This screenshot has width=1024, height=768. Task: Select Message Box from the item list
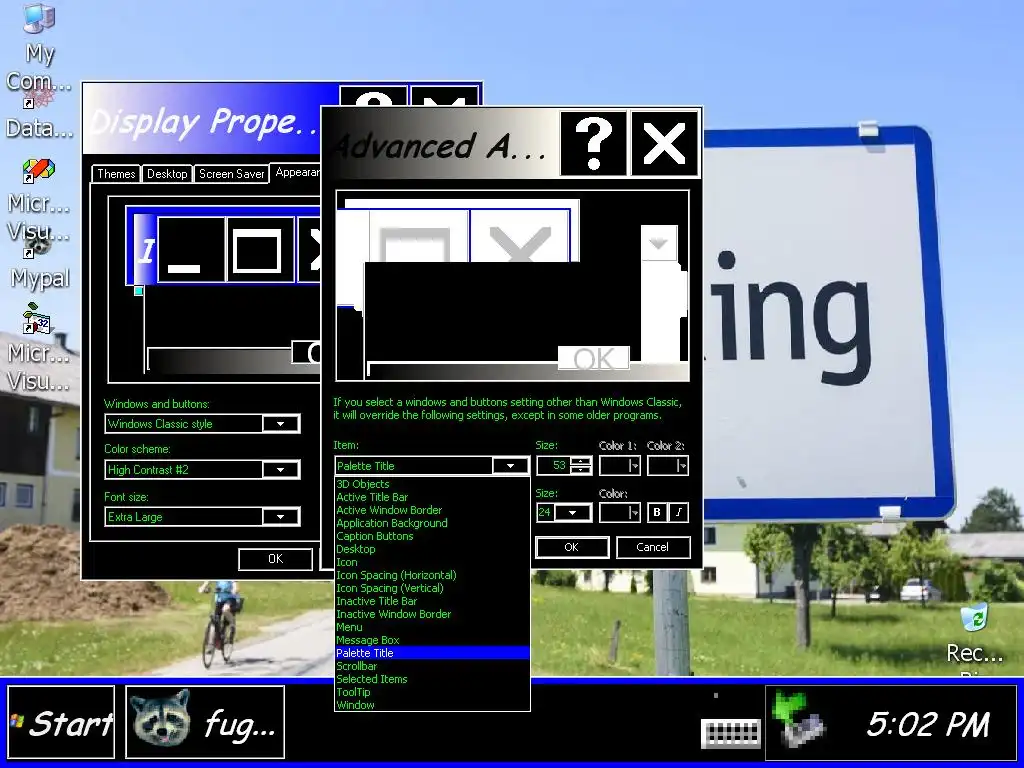432,640
